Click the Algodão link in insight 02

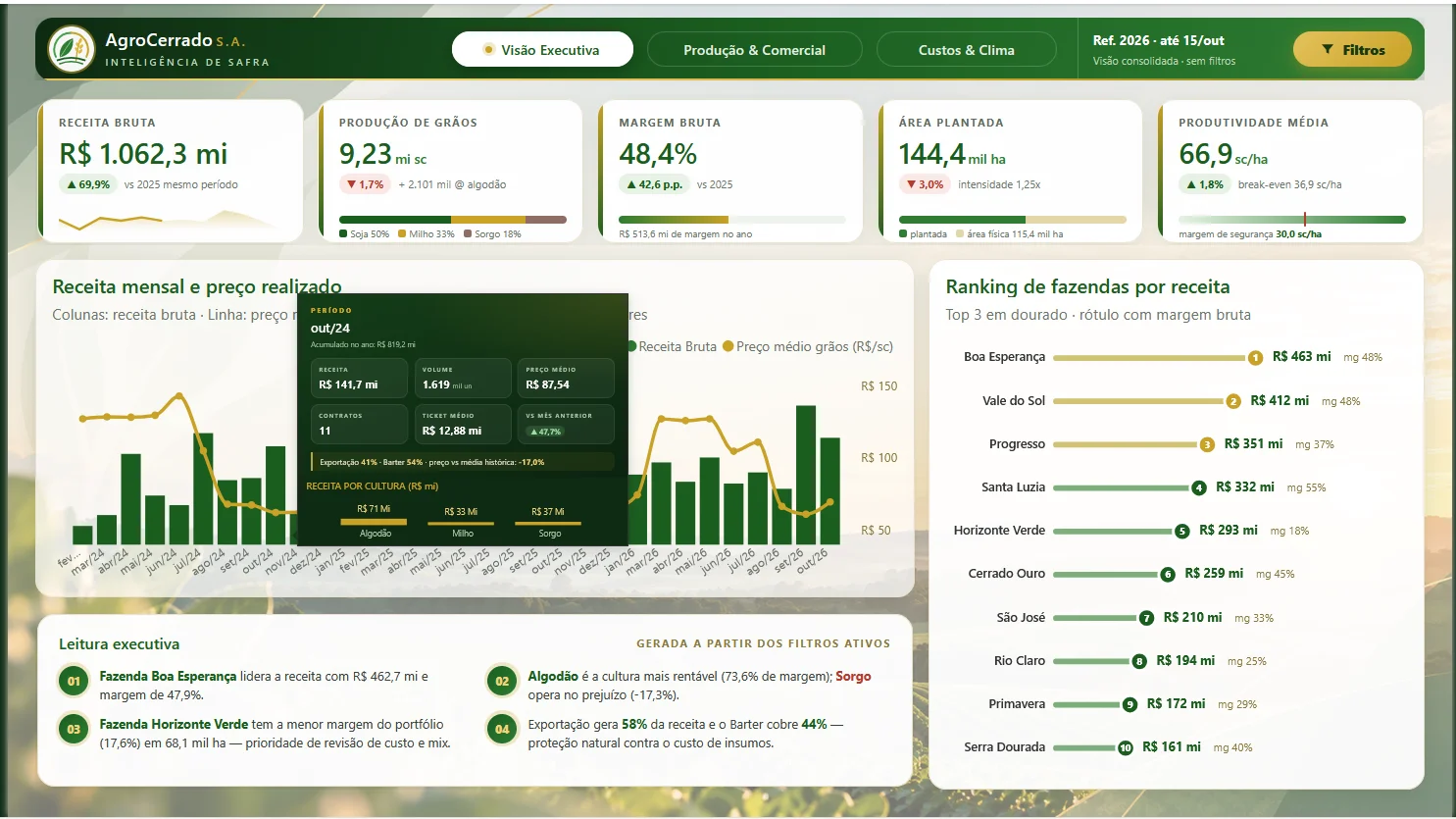coord(553,676)
